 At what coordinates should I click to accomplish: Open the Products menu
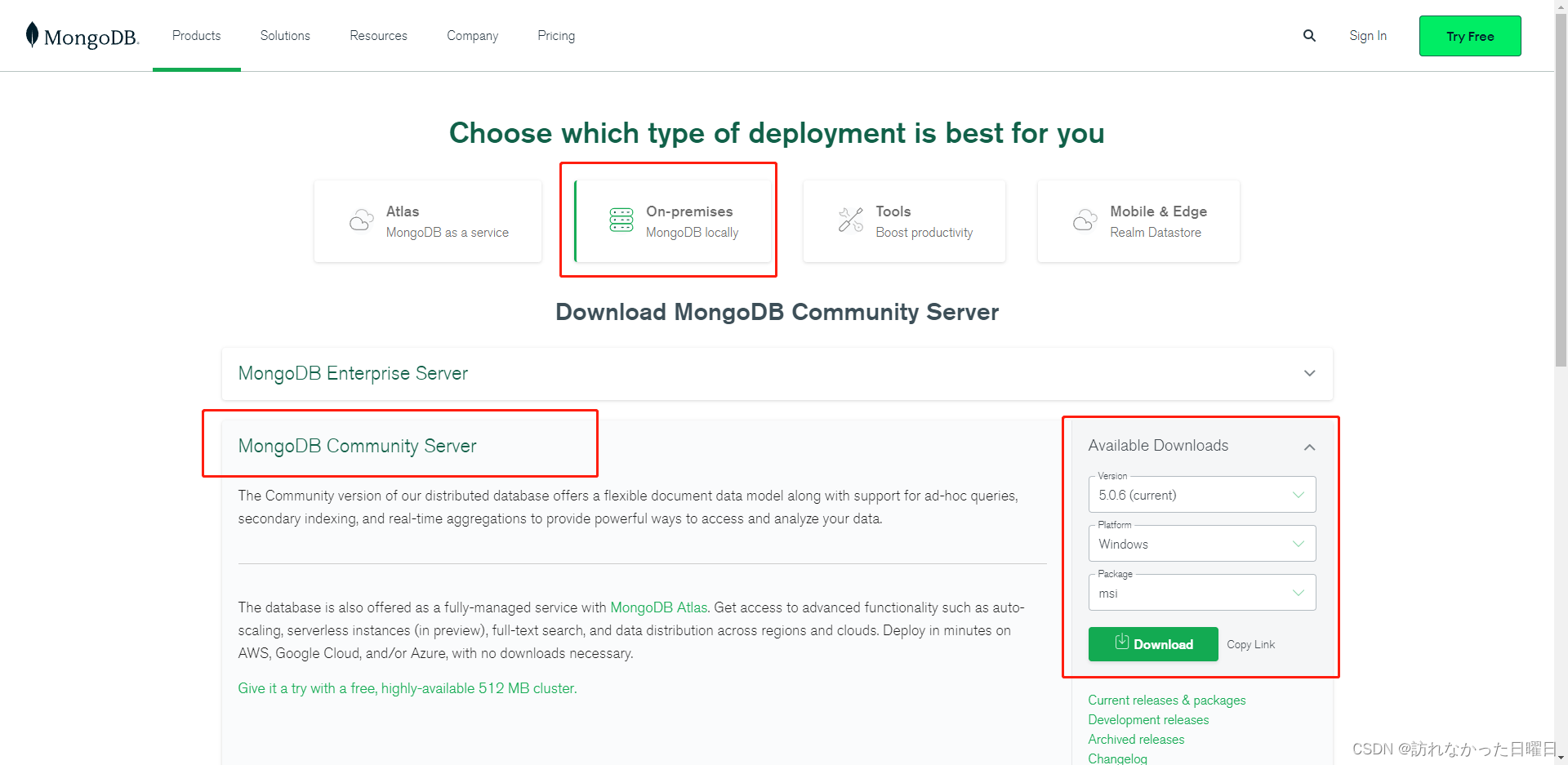(196, 36)
